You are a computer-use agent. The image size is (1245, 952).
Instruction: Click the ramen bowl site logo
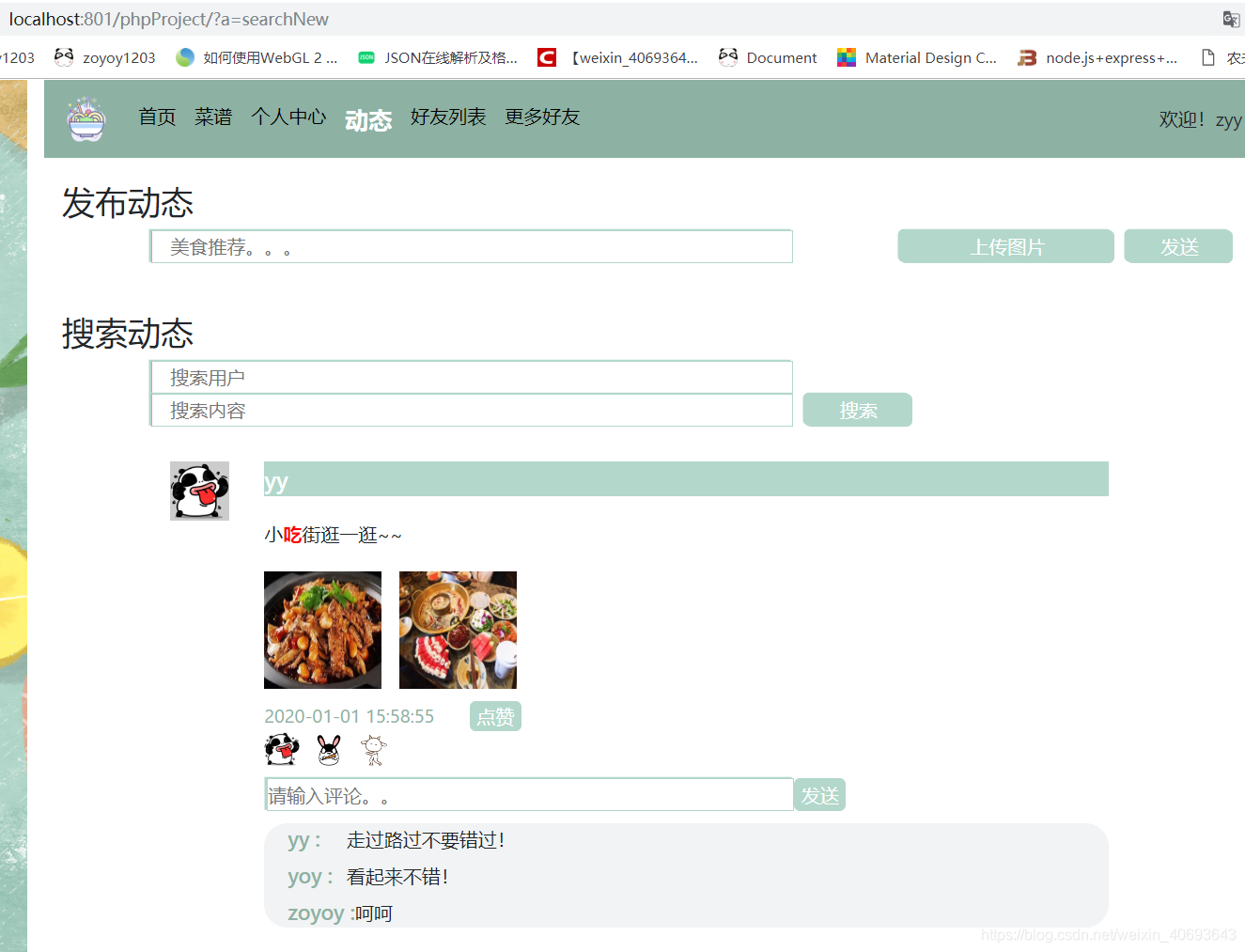[86, 118]
